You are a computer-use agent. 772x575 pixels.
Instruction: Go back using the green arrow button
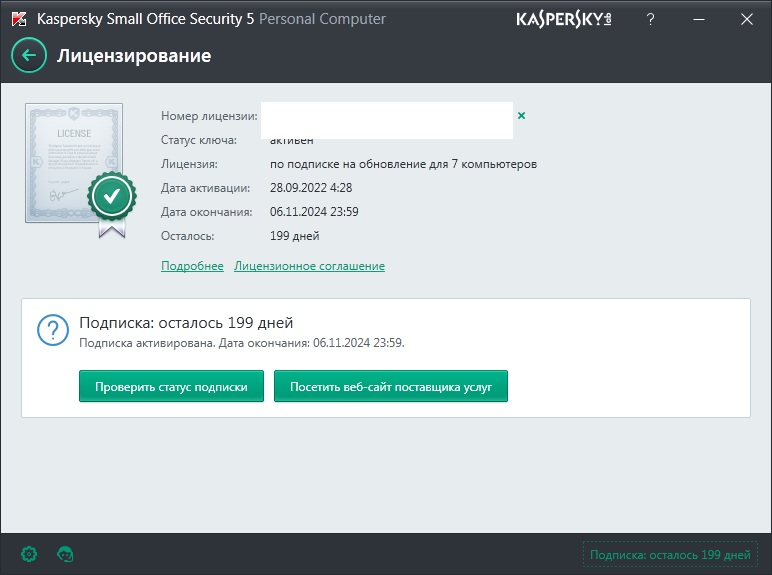pyautogui.click(x=29, y=55)
